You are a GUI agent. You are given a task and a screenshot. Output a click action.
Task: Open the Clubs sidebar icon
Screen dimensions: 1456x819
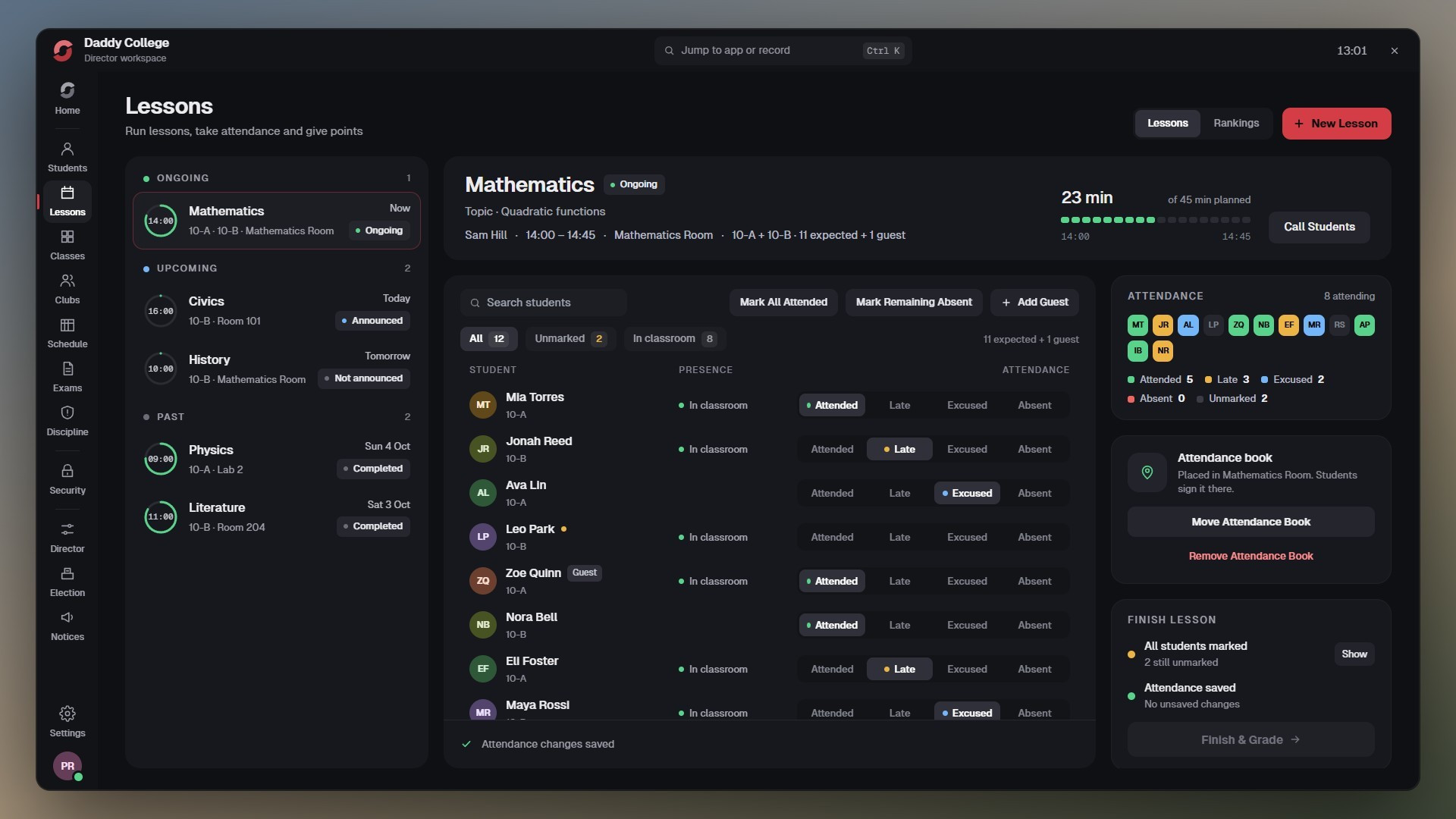click(x=67, y=281)
